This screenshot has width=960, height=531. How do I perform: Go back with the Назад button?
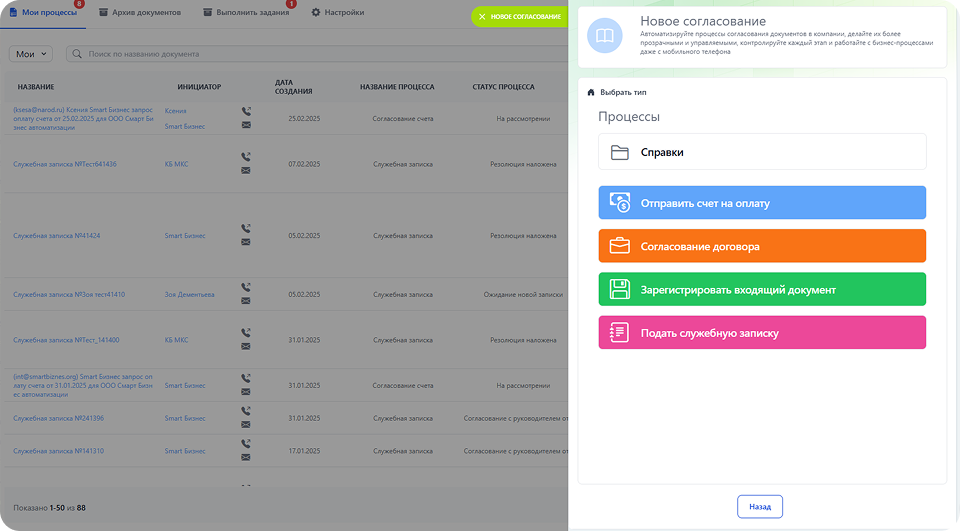(x=760, y=507)
